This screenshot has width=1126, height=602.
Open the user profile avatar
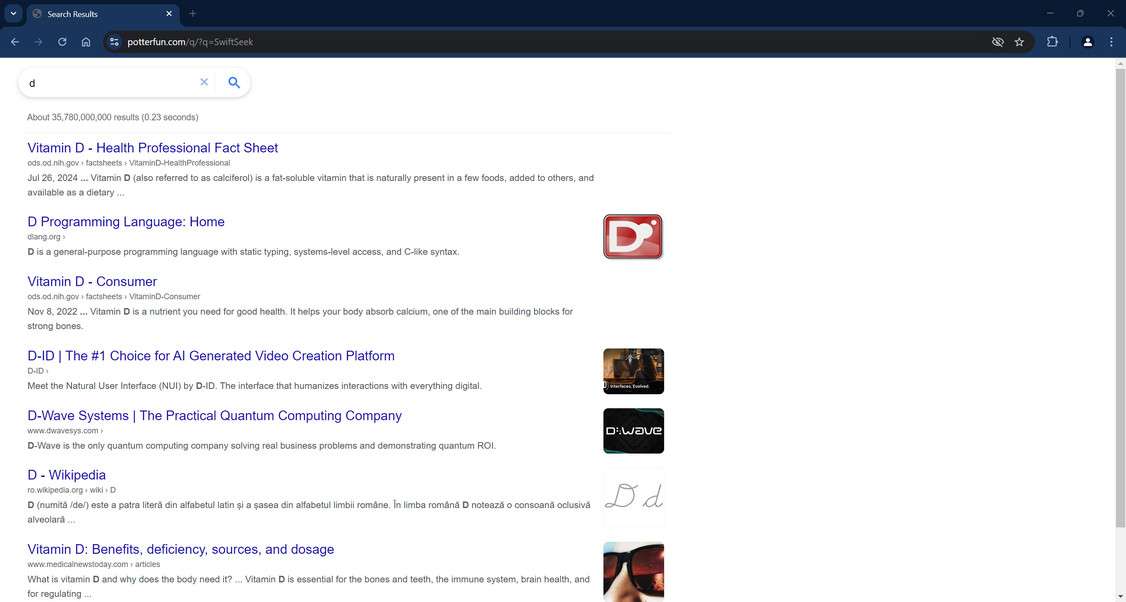click(x=1088, y=42)
